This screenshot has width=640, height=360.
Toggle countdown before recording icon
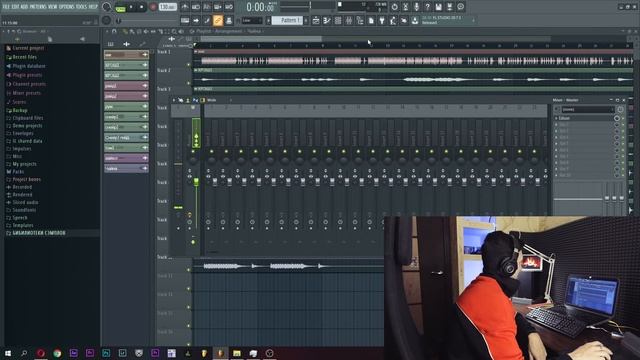point(207,7)
